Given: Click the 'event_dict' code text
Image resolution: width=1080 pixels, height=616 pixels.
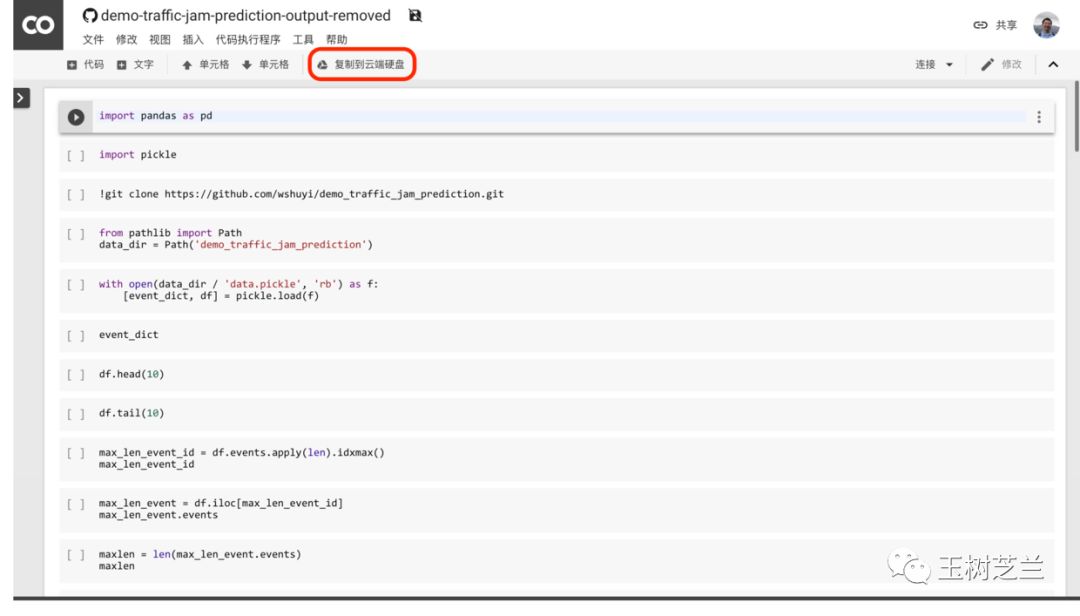Looking at the screenshot, I should click(128, 335).
